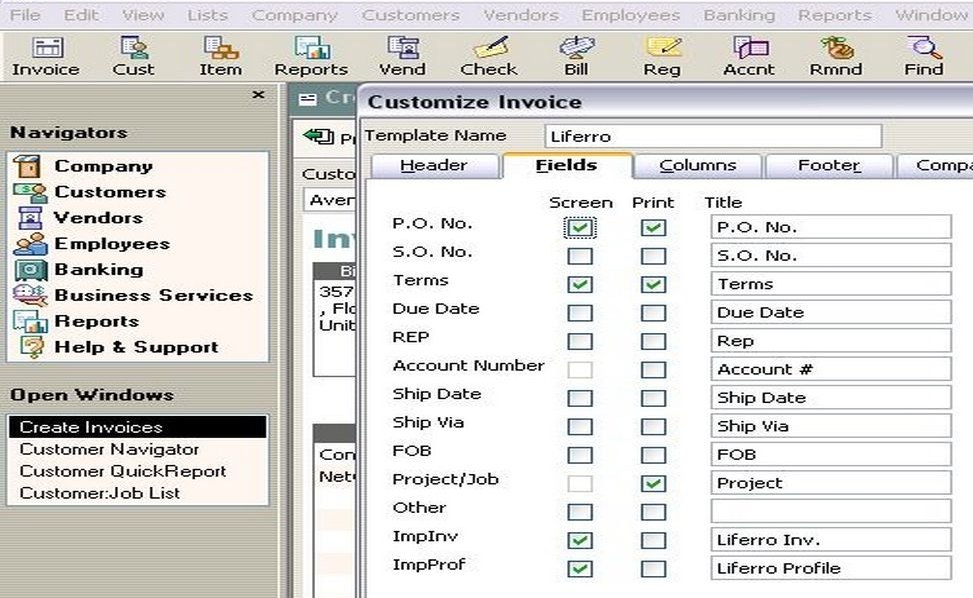
Task: Open the Vend toolbar icon
Action: coord(402,53)
